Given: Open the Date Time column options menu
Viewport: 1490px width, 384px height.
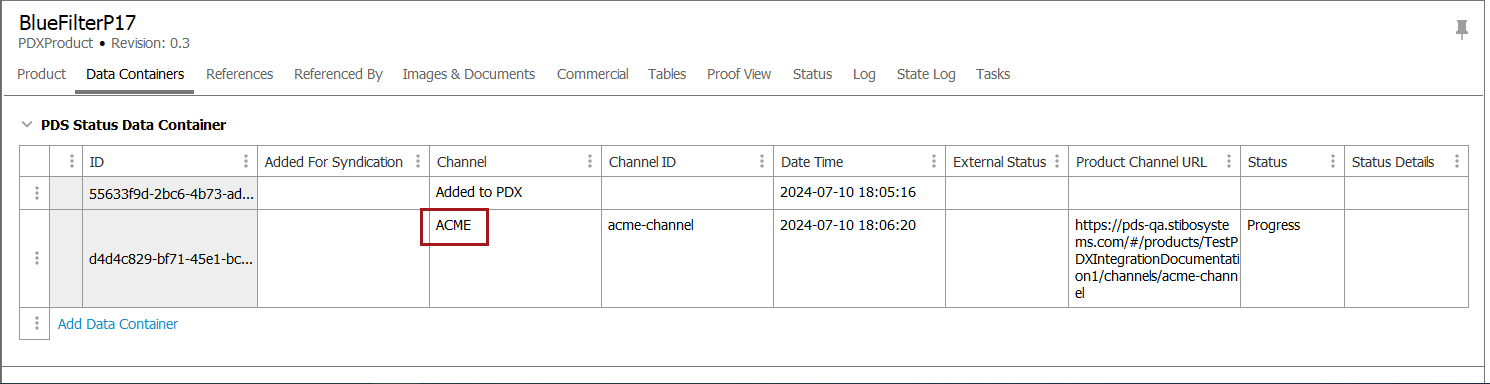Looking at the screenshot, I should [934, 161].
